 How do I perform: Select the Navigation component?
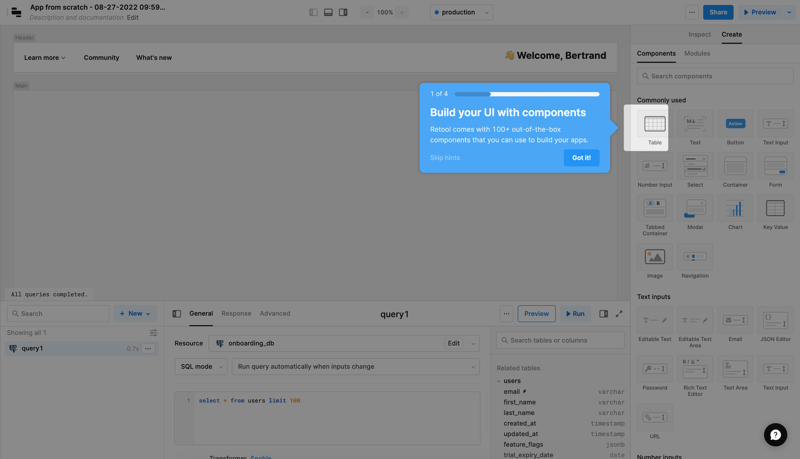click(x=695, y=261)
